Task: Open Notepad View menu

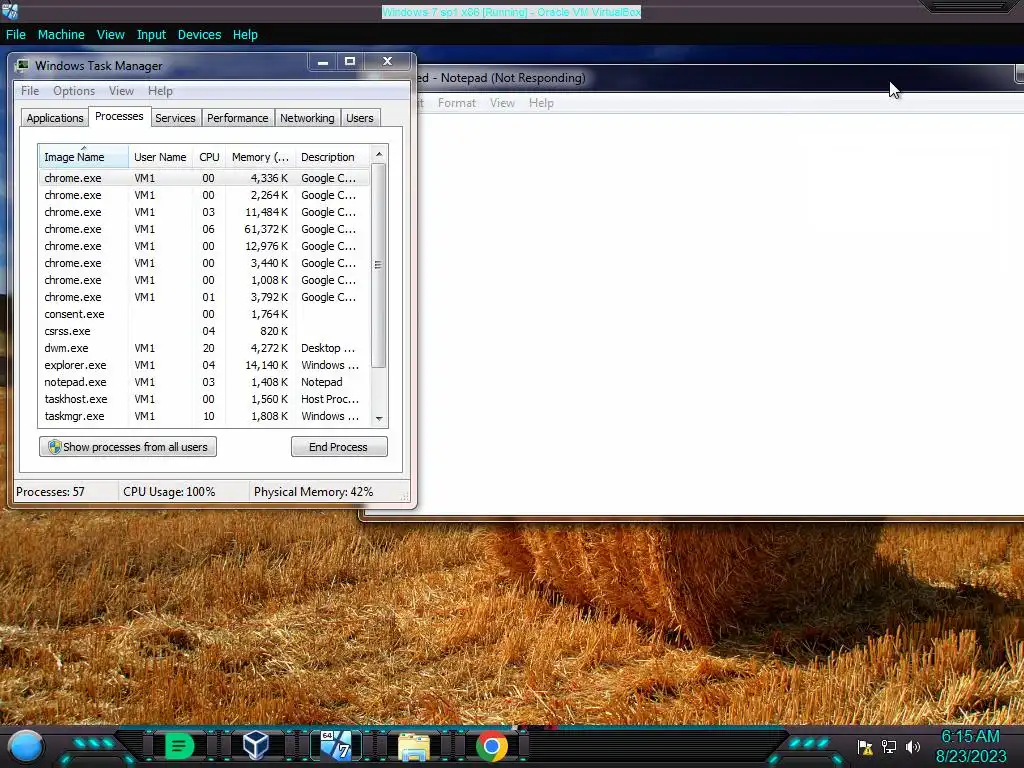Action: (x=502, y=103)
